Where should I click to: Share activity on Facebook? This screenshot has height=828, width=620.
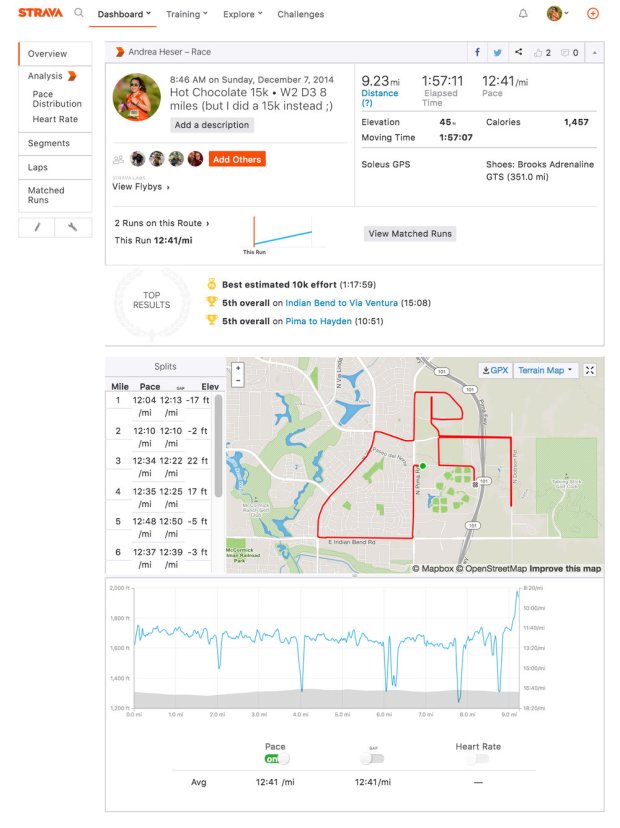click(476, 52)
